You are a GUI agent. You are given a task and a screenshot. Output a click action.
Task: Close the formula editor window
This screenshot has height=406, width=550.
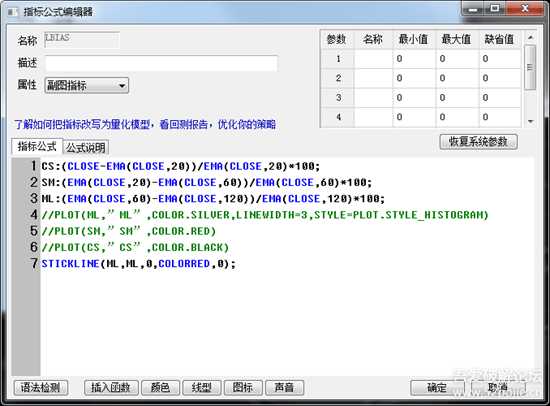pyautogui.click(x=525, y=8)
